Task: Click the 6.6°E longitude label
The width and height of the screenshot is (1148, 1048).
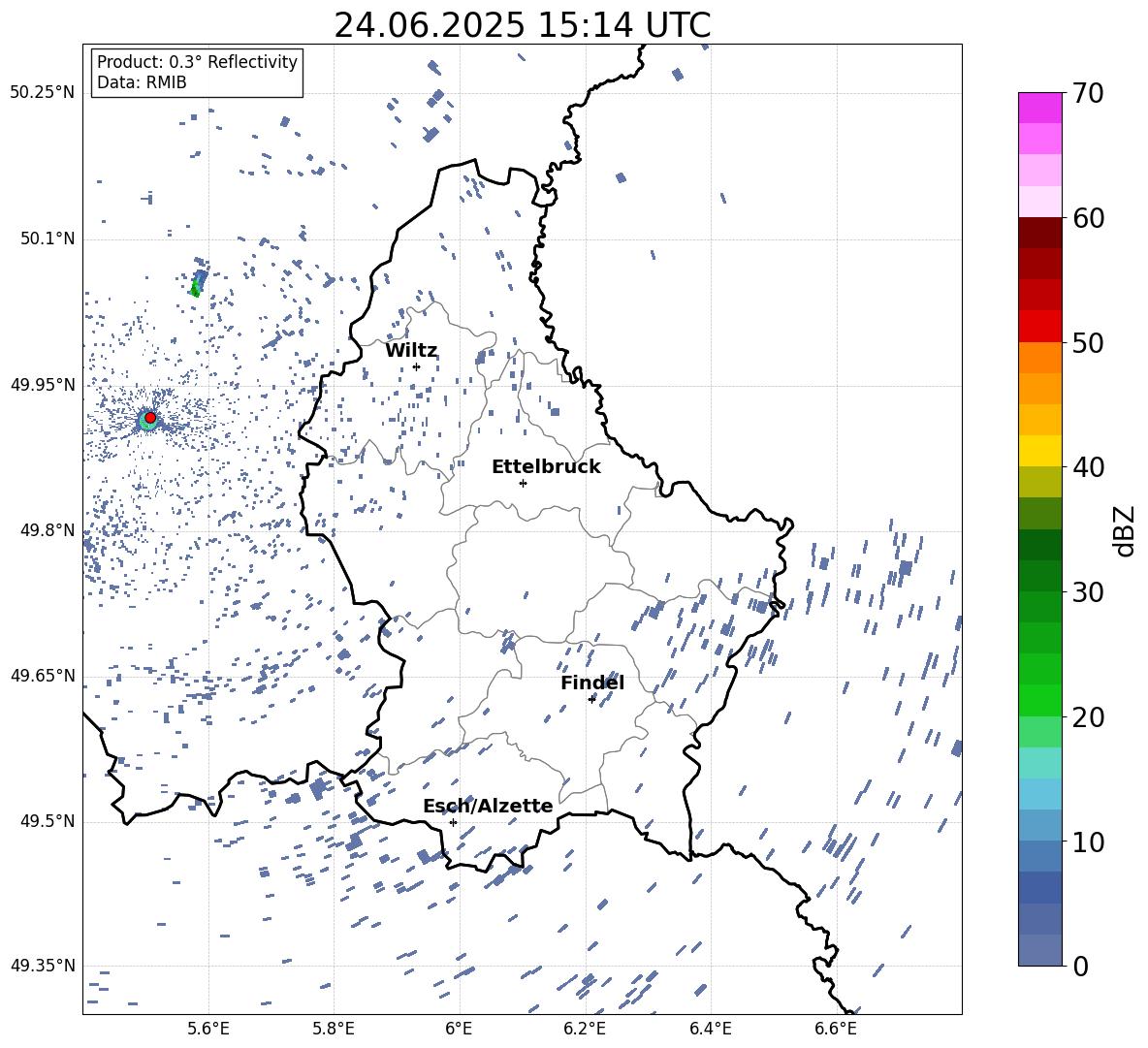Action: (836, 1029)
